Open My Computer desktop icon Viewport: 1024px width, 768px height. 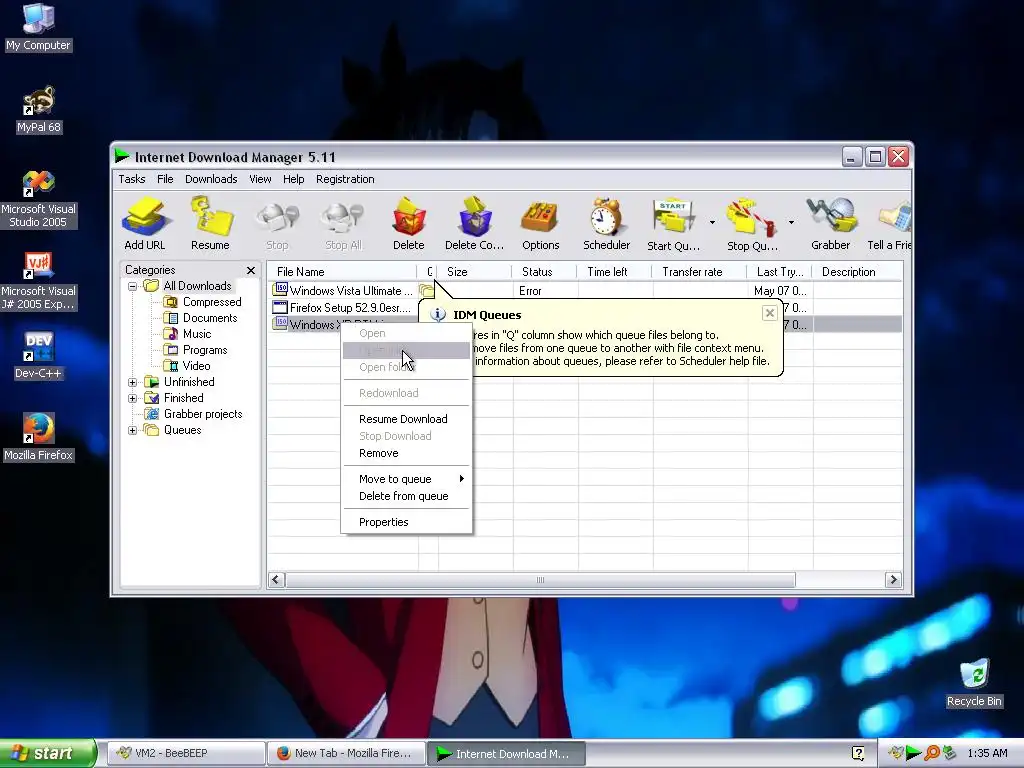coord(39,27)
